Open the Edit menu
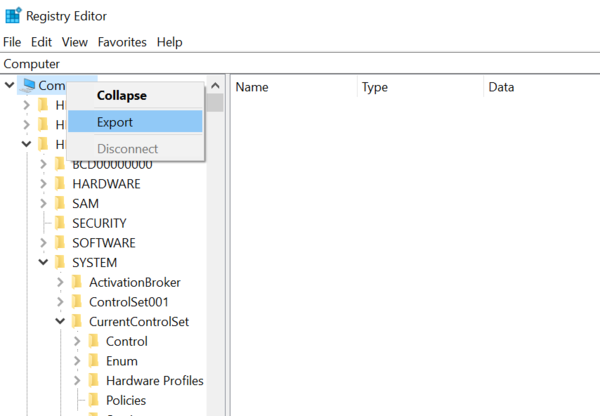This screenshot has width=600, height=416. pos(41,42)
